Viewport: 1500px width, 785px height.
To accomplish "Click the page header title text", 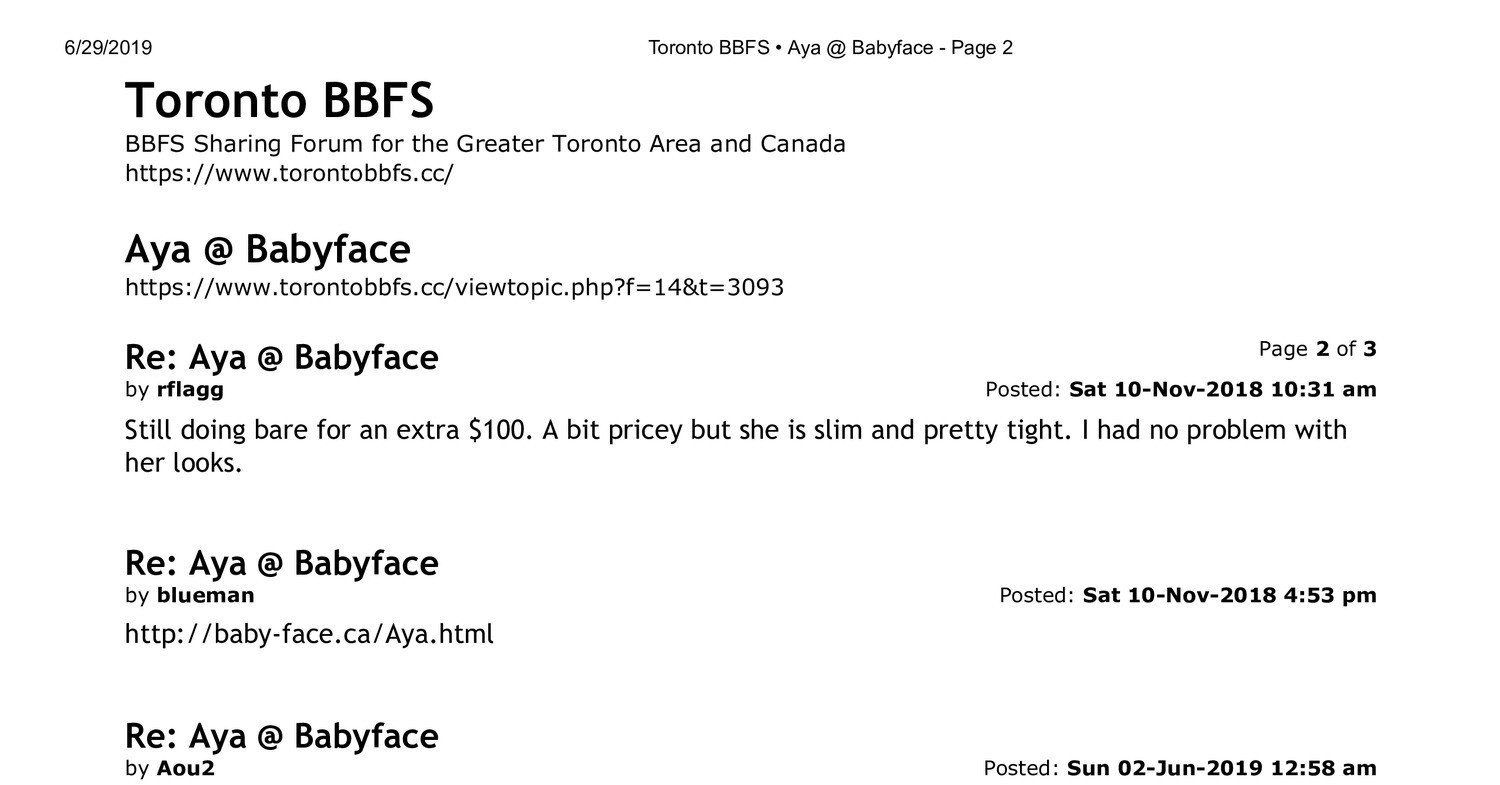I will (x=830, y=48).
